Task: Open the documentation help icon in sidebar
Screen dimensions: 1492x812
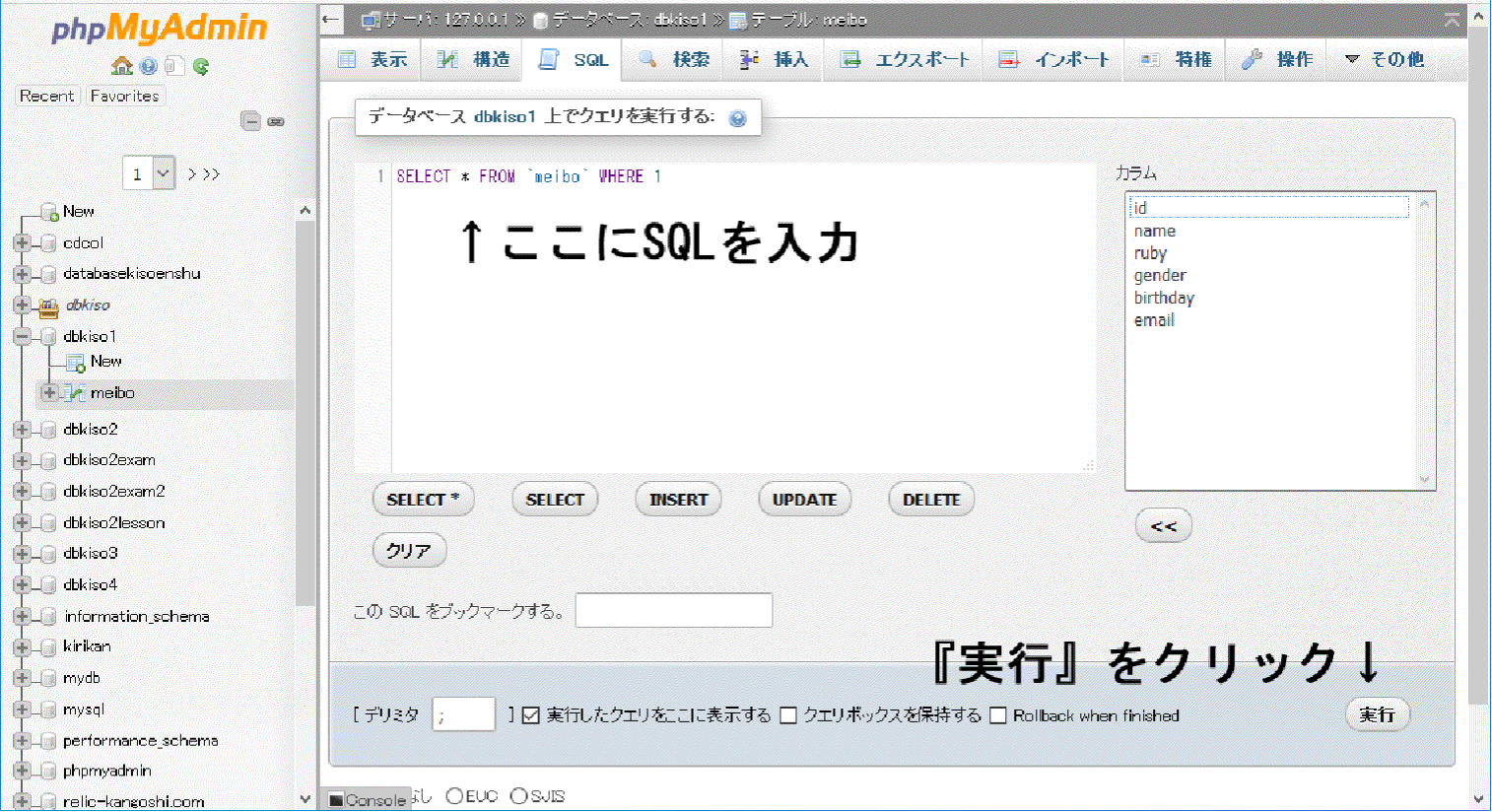Action: [x=149, y=66]
